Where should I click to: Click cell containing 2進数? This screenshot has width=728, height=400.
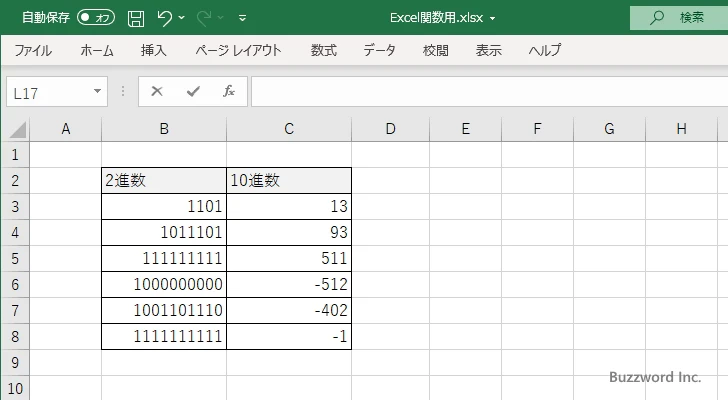click(164, 181)
